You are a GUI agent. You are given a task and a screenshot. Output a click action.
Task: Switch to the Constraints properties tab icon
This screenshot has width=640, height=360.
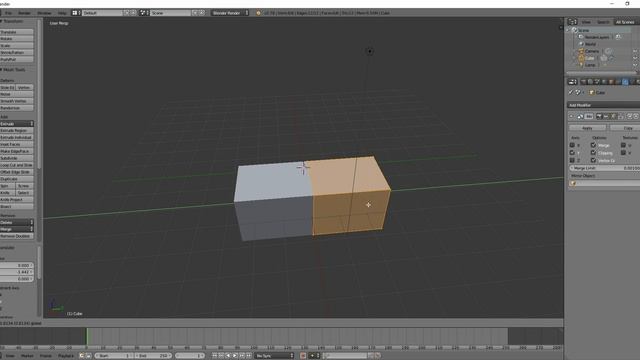pyautogui.click(x=618, y=82)
